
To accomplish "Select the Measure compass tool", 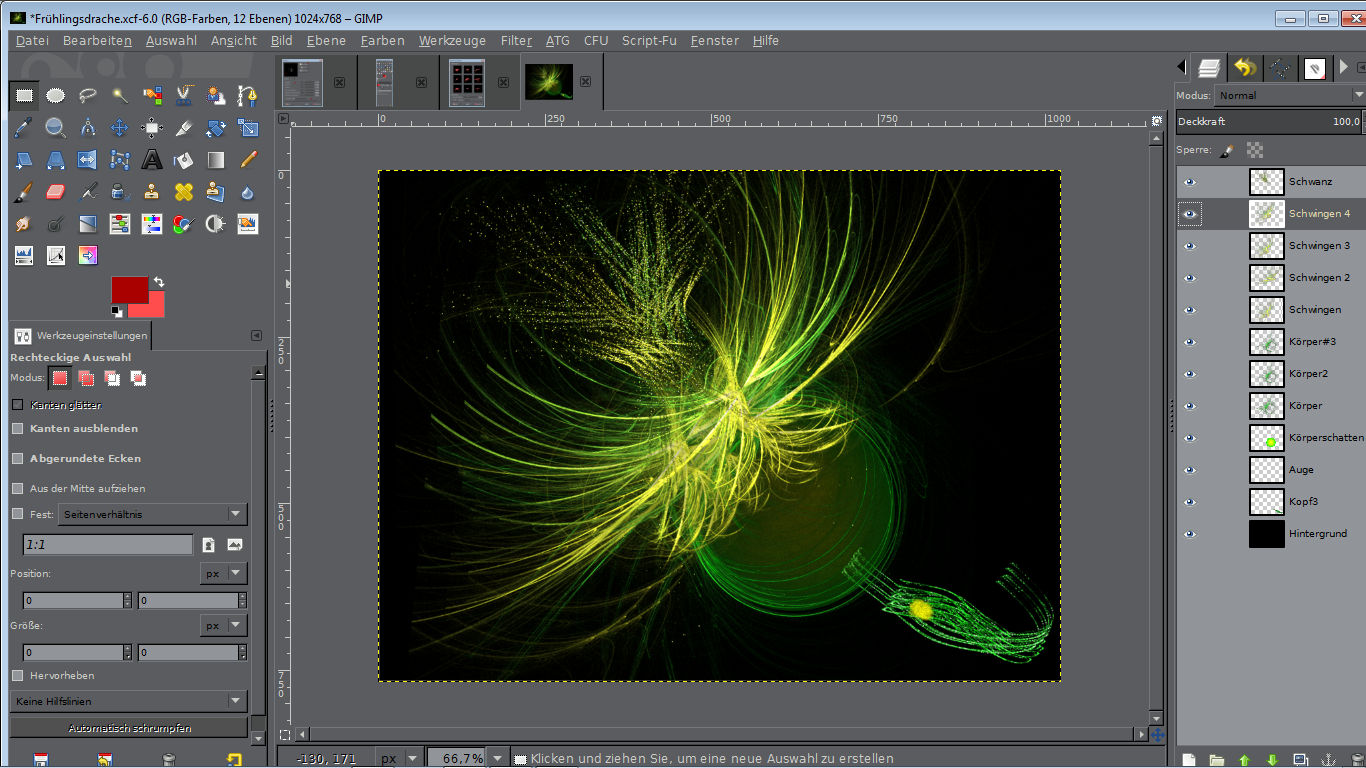I will click(88, 128).
